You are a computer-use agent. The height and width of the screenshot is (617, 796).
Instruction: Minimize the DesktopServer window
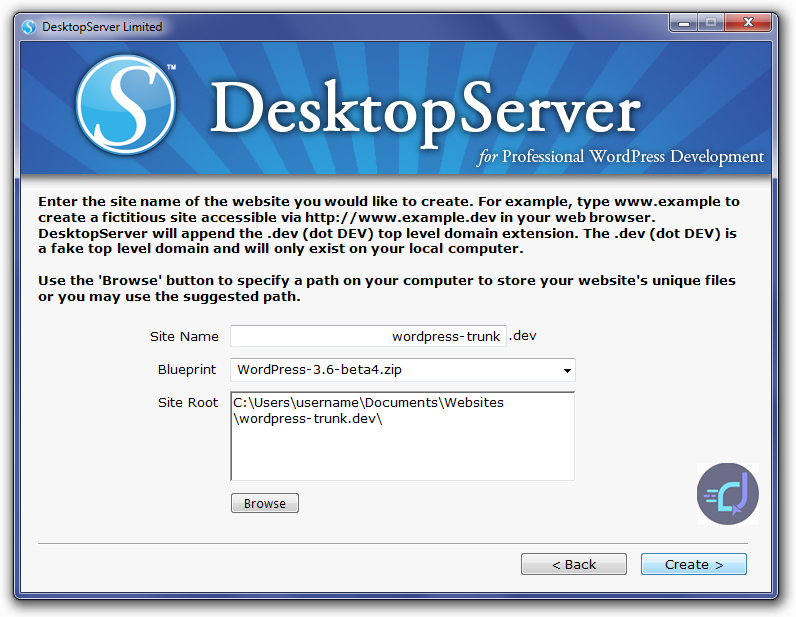point(684,23)
